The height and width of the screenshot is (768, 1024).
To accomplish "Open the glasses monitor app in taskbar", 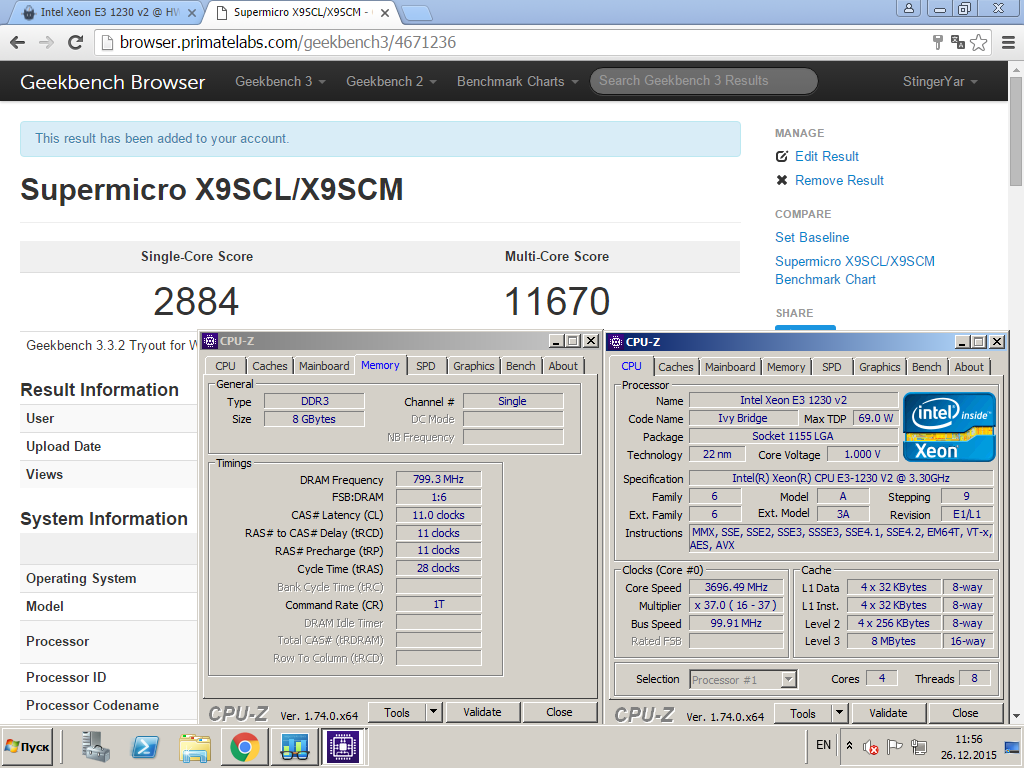I will pos(295,746).
